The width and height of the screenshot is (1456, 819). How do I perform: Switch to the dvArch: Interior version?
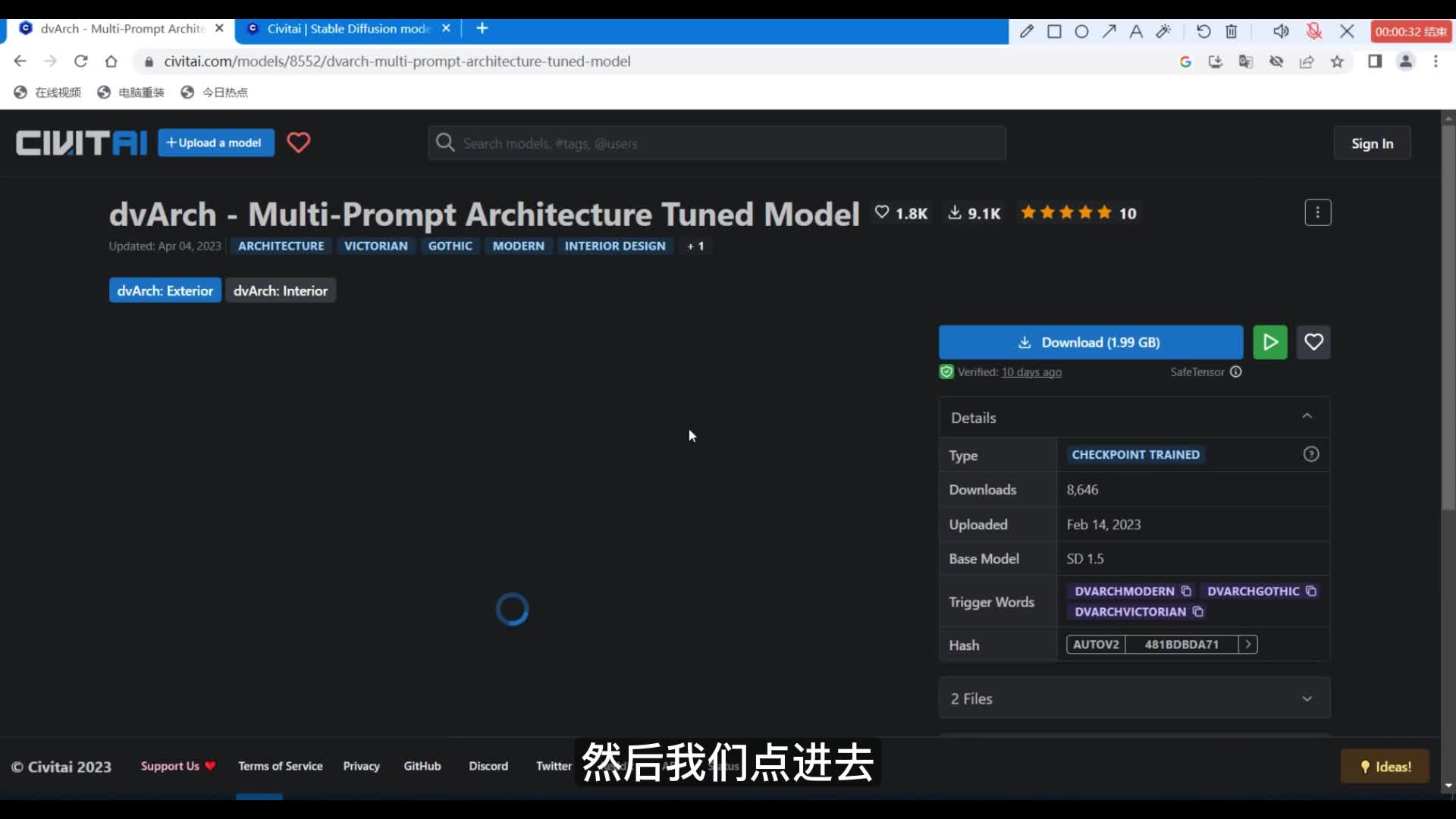280,290
